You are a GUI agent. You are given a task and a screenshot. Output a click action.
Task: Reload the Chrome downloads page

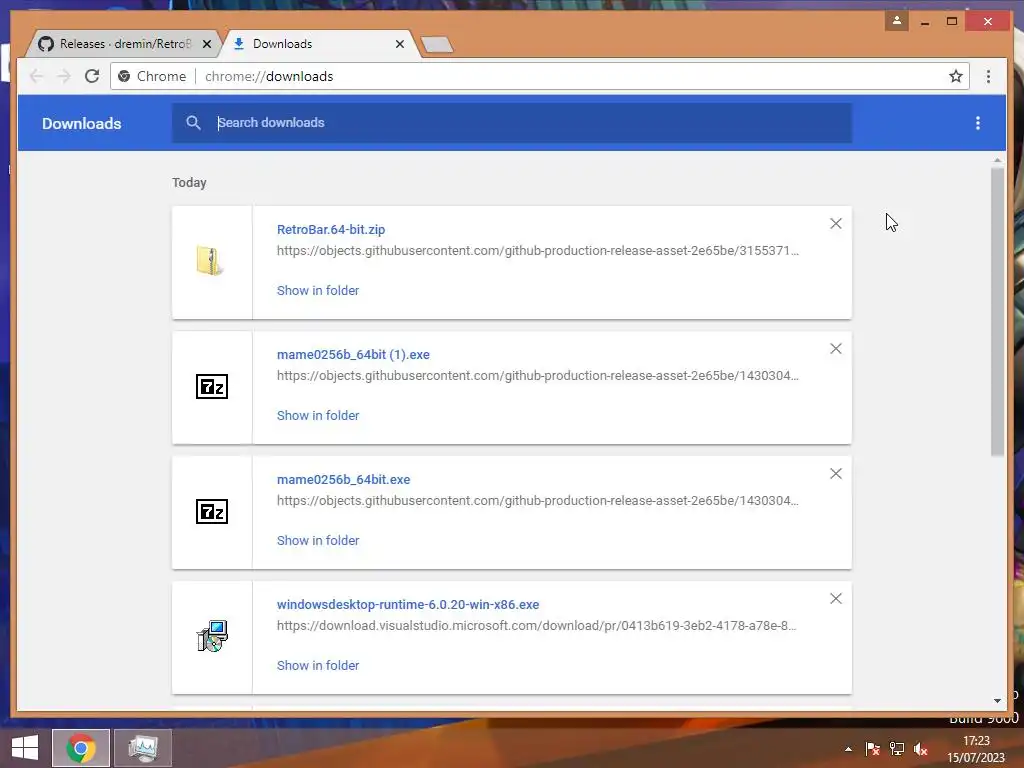click(92, 76)
